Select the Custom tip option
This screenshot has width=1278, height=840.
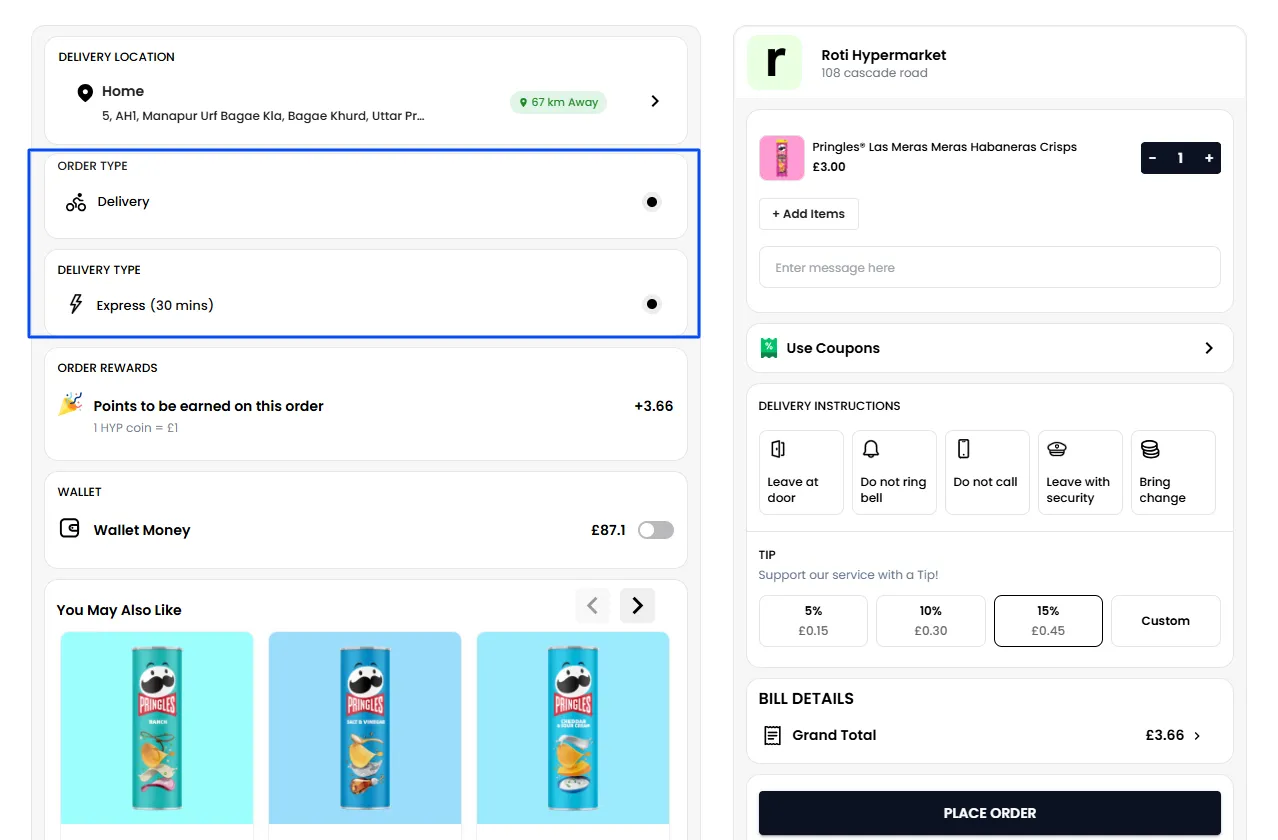pyautogui.click(x=1166, y=621)
